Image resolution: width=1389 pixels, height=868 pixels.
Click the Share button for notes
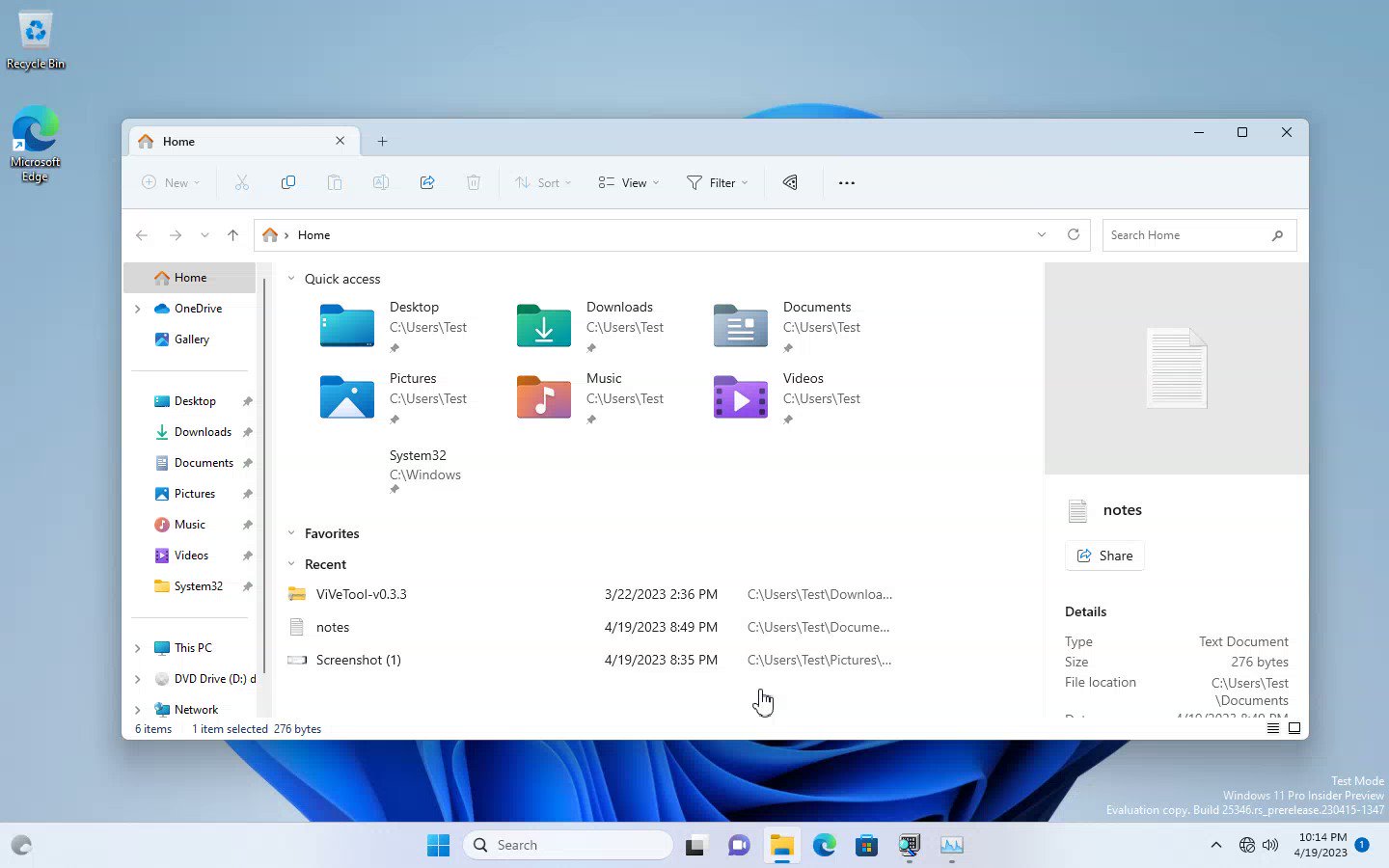tap(1104, 556)
